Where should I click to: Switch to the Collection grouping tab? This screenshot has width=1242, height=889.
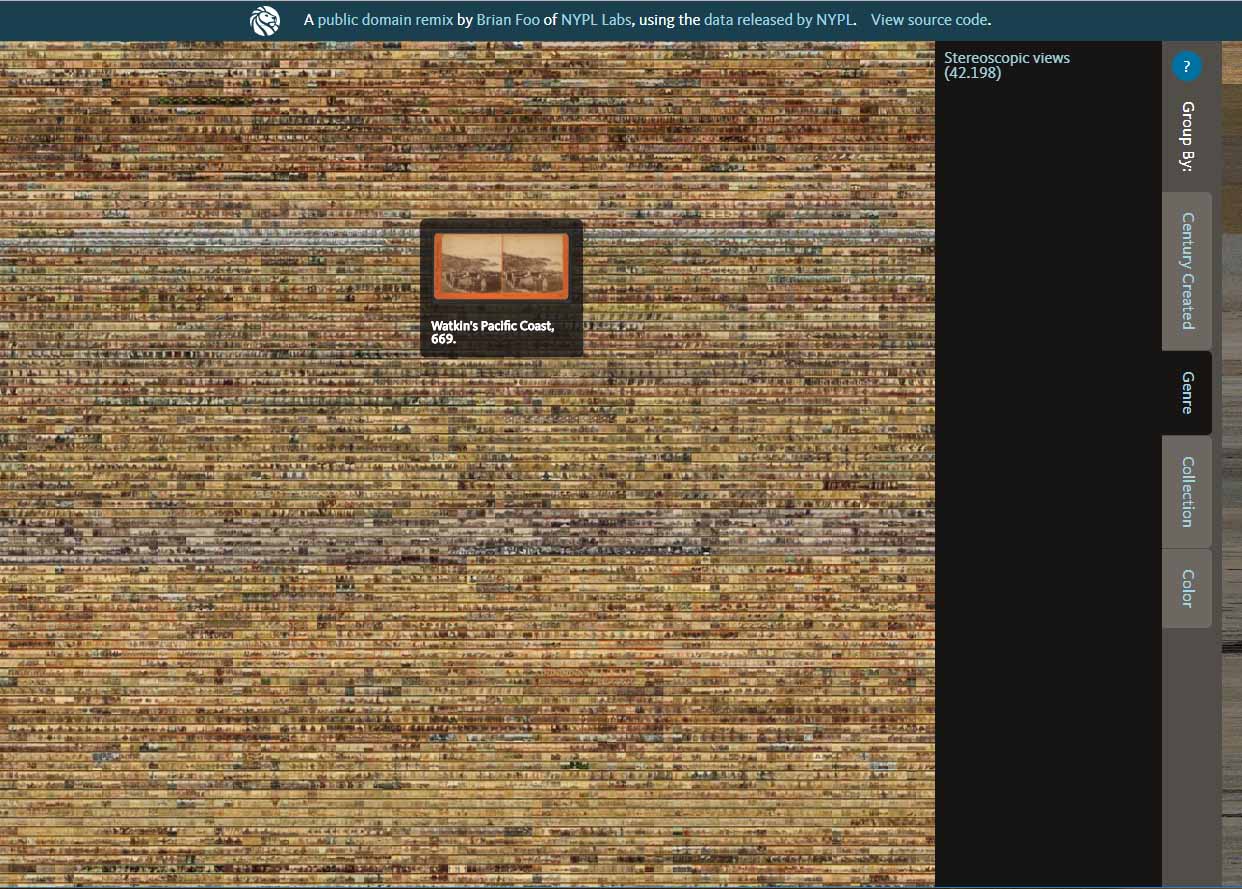[x=1187, y=492]
